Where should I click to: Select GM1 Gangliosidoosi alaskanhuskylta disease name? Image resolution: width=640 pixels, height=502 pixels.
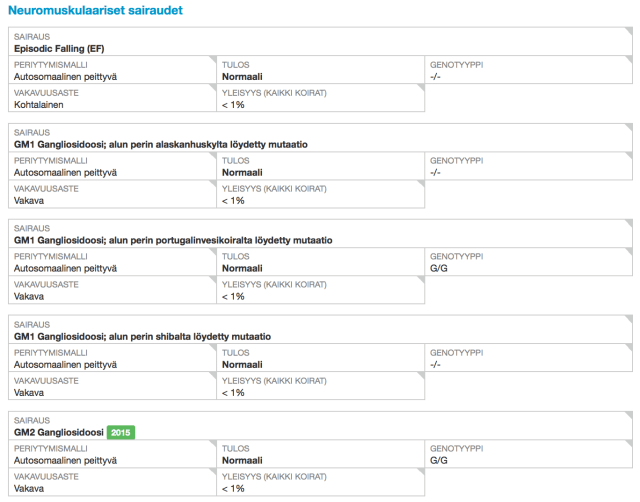tap(161, 144)
